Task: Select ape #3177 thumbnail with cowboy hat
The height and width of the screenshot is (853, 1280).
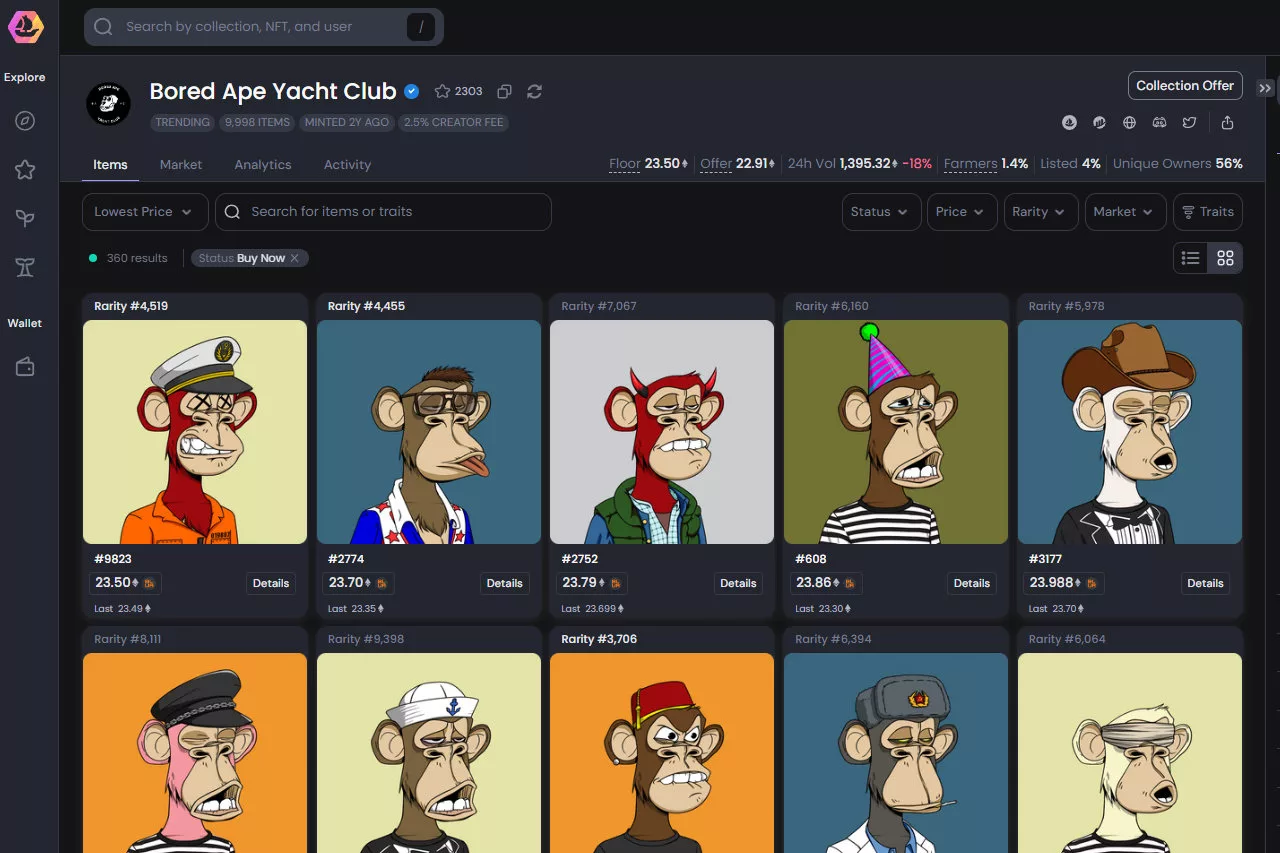Action: (1130, 432)
